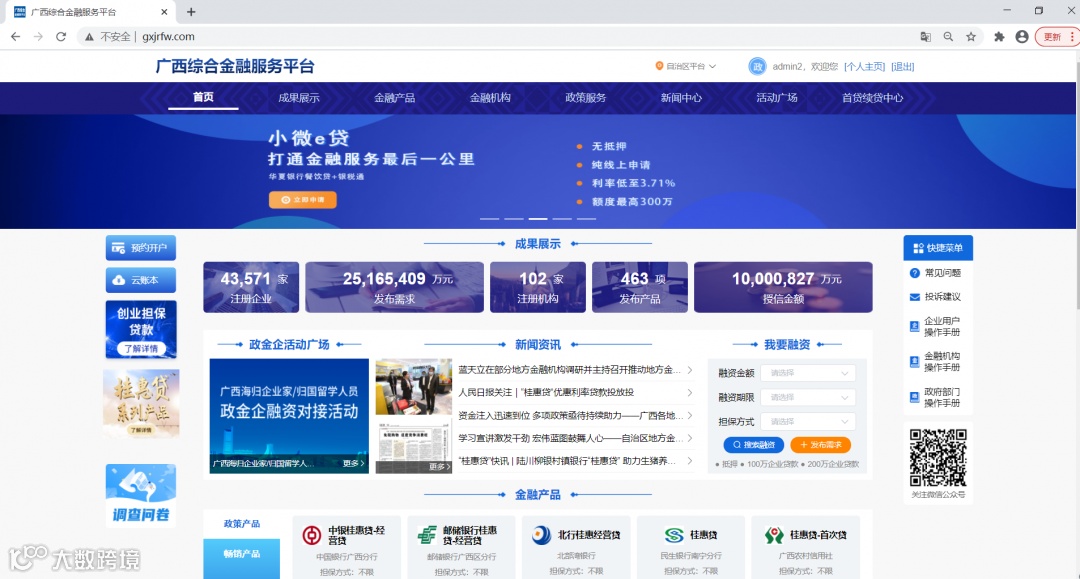Go back with the browser back arrow
The width and height of the screenshot is (1080, 579).
[x=15, y=36]
